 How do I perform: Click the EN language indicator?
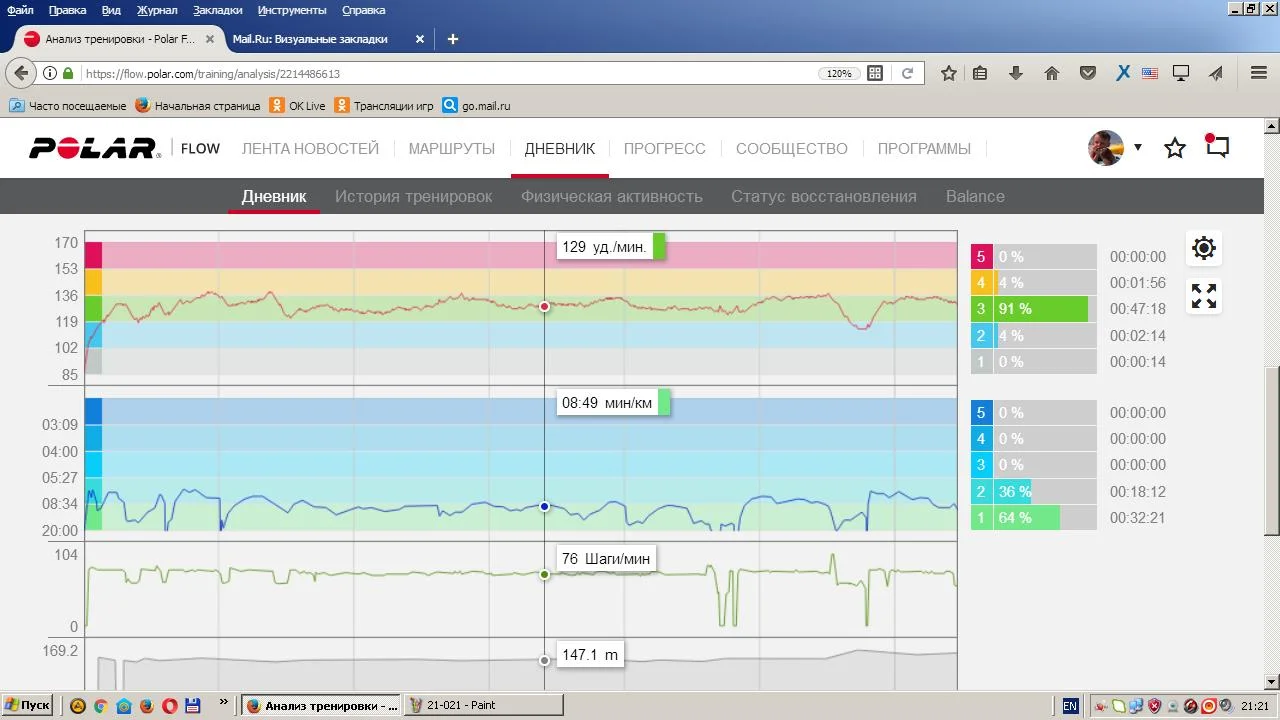[1070, 705]
